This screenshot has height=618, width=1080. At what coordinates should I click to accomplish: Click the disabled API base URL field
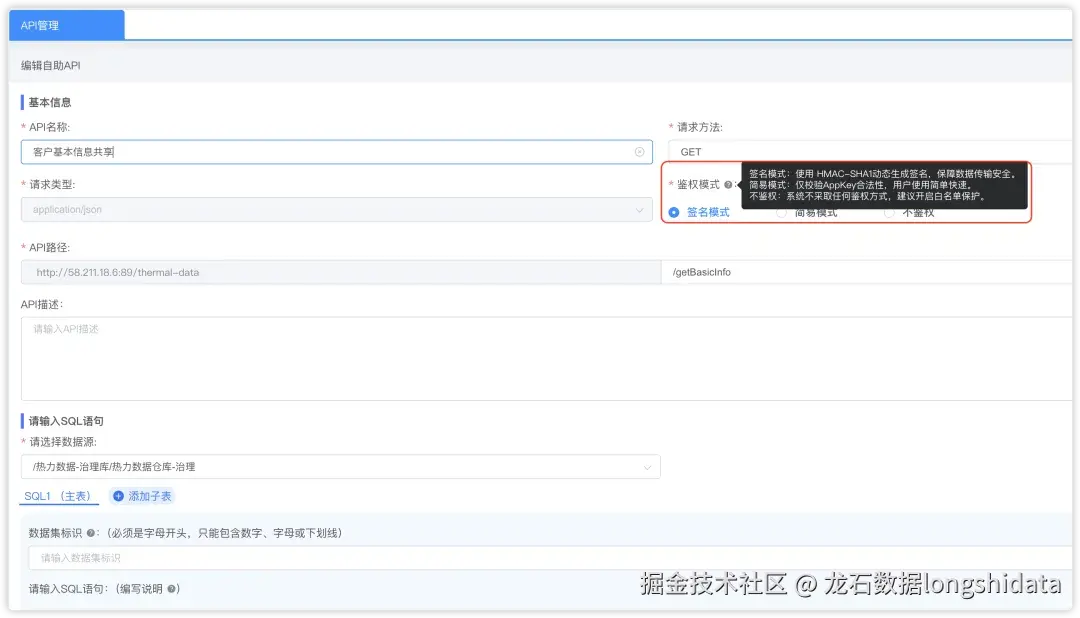pos(341,272)
